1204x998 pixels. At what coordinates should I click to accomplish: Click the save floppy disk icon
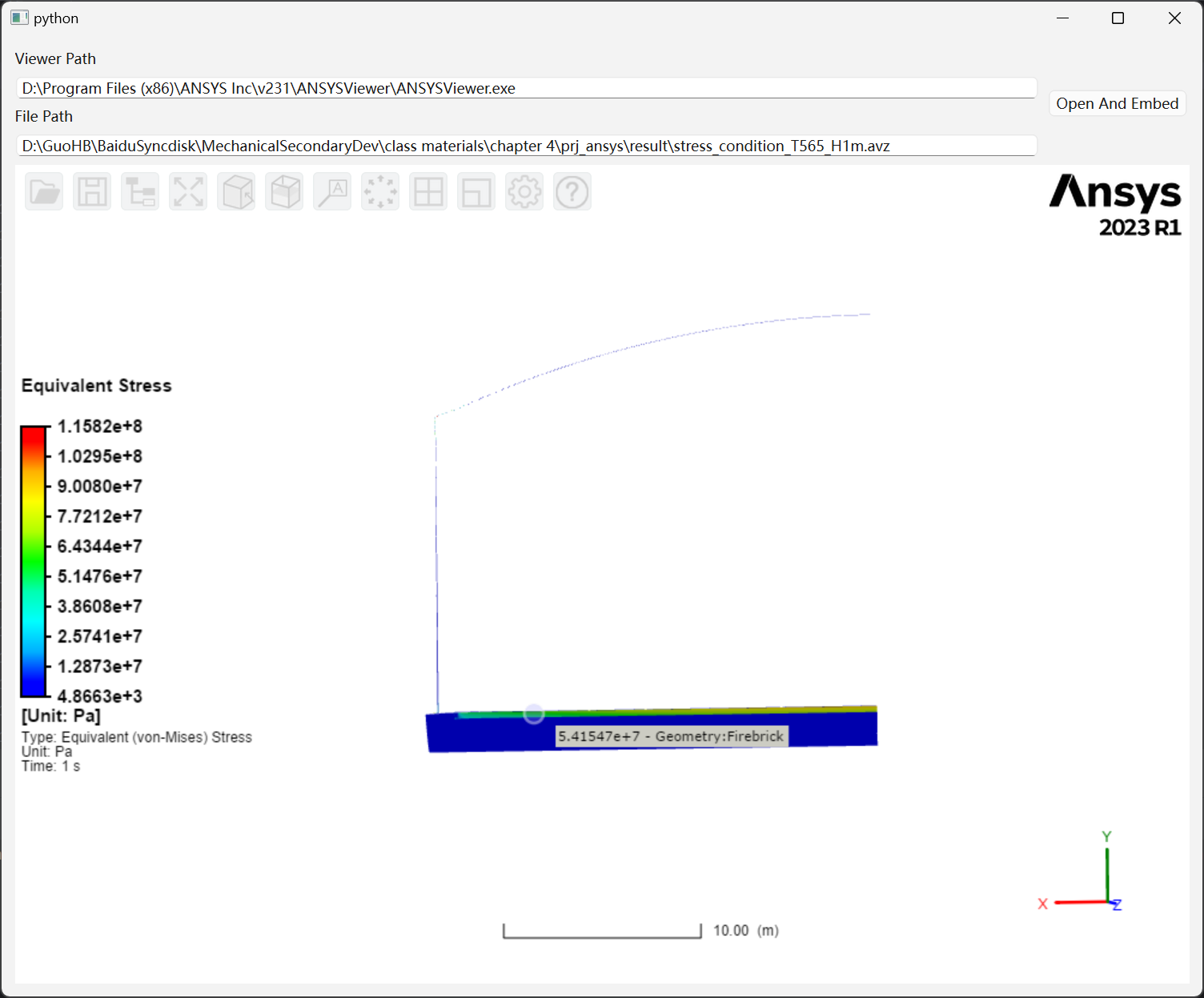click(92, 192)
